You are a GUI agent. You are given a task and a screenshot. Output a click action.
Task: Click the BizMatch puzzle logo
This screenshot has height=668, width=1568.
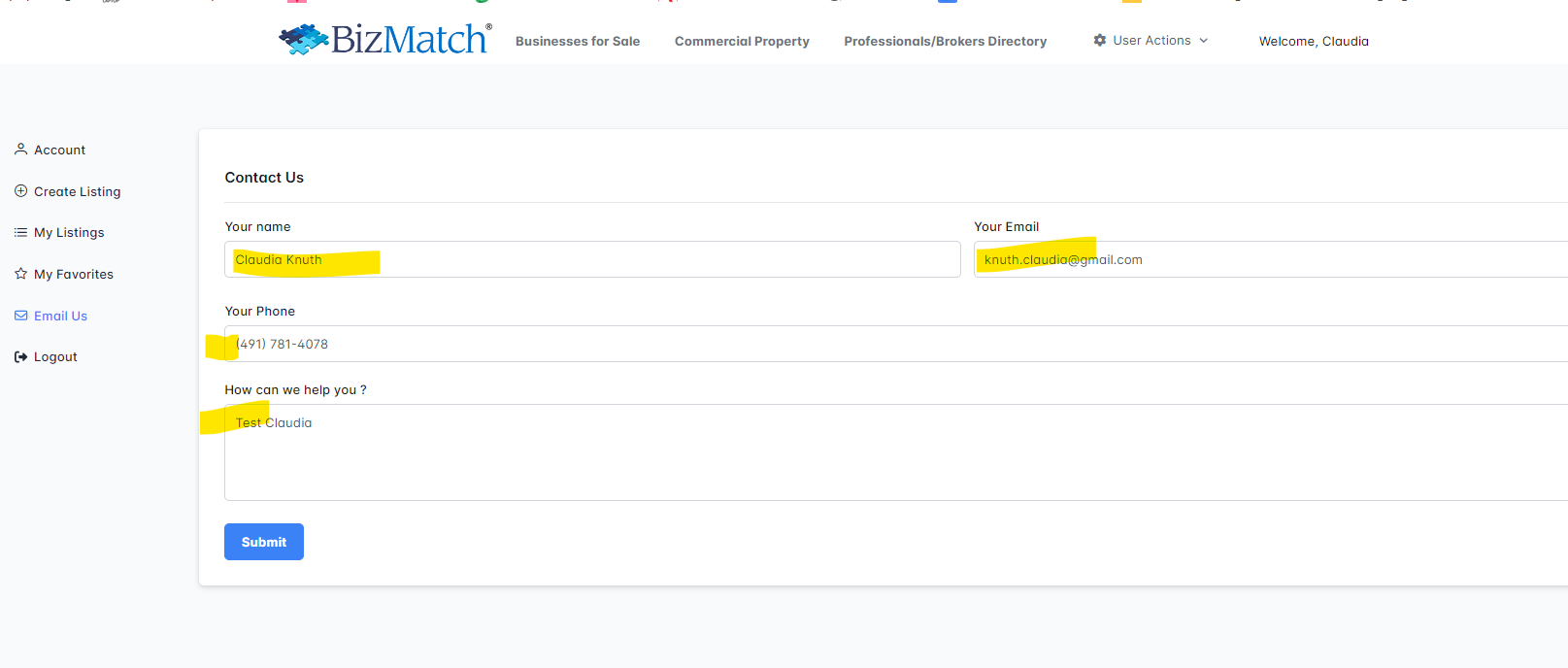[304, 40]
